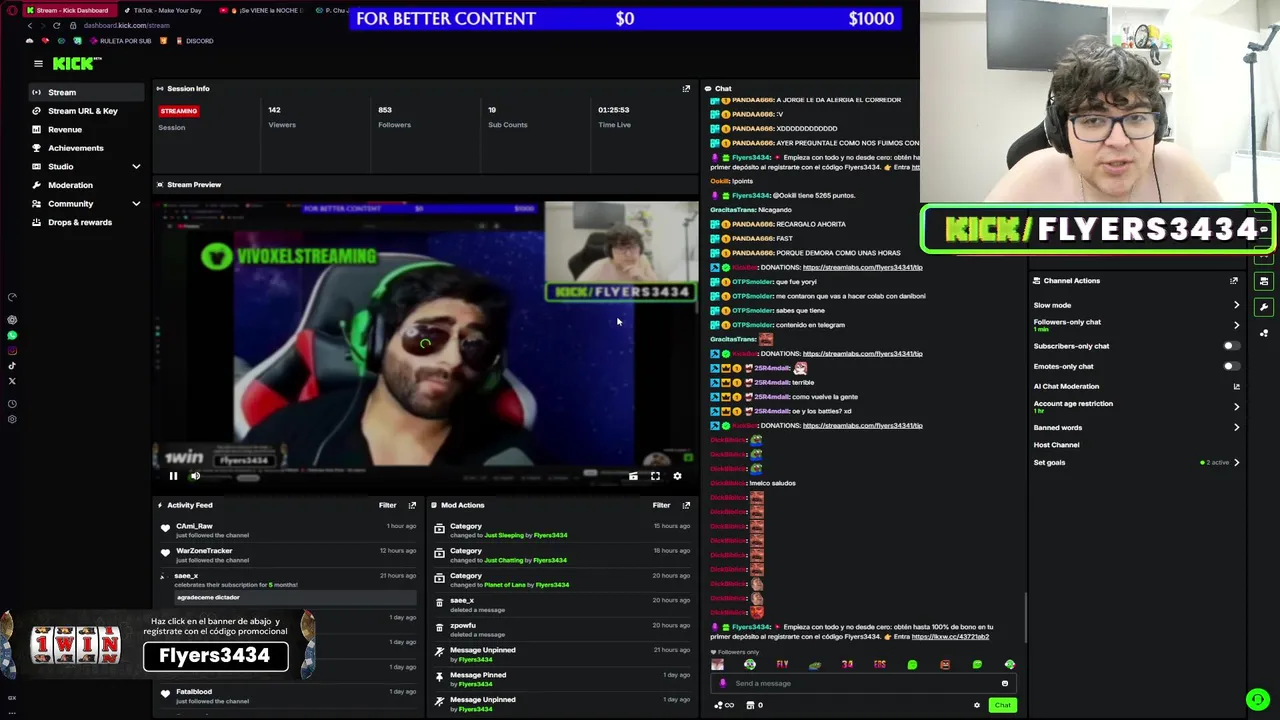Expand the Studio sidebar section
1280x720 pixels.
pos(136,166)
